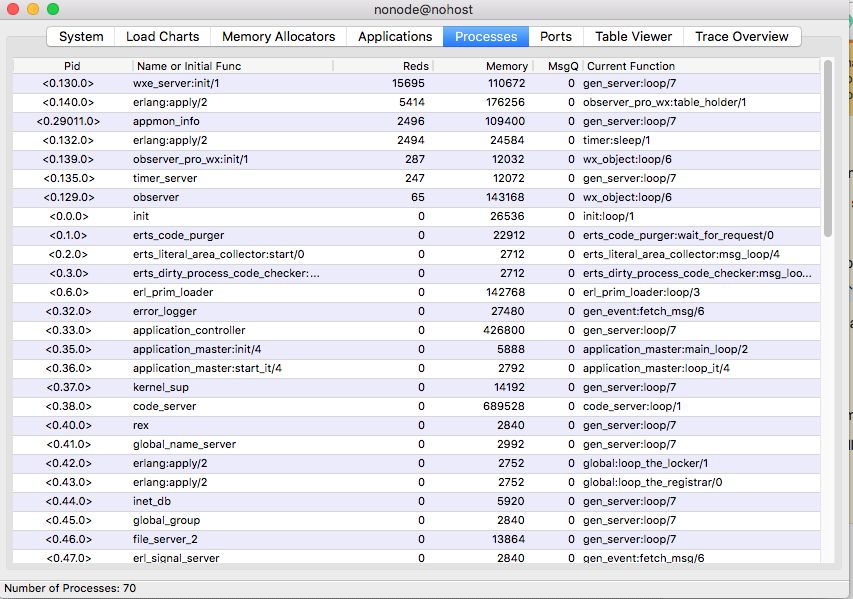The image size is (853, 599).
Task: Select pid <0.140.0> in the list
Action: 416,102
